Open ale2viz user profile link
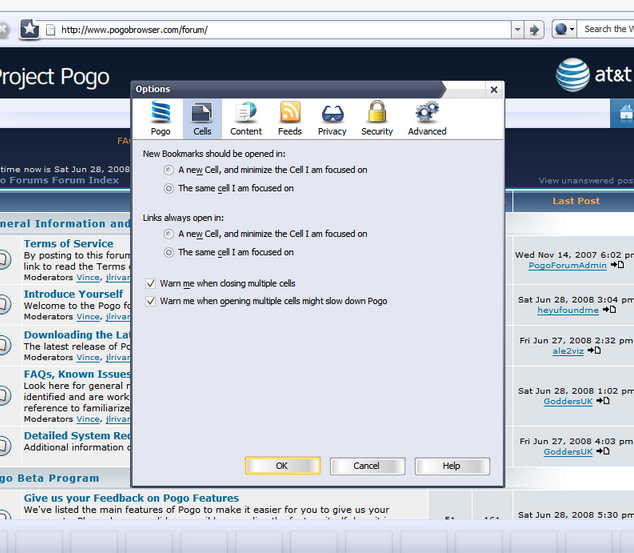Viewport: 634px width, 553px height. (x=568, y=351)
